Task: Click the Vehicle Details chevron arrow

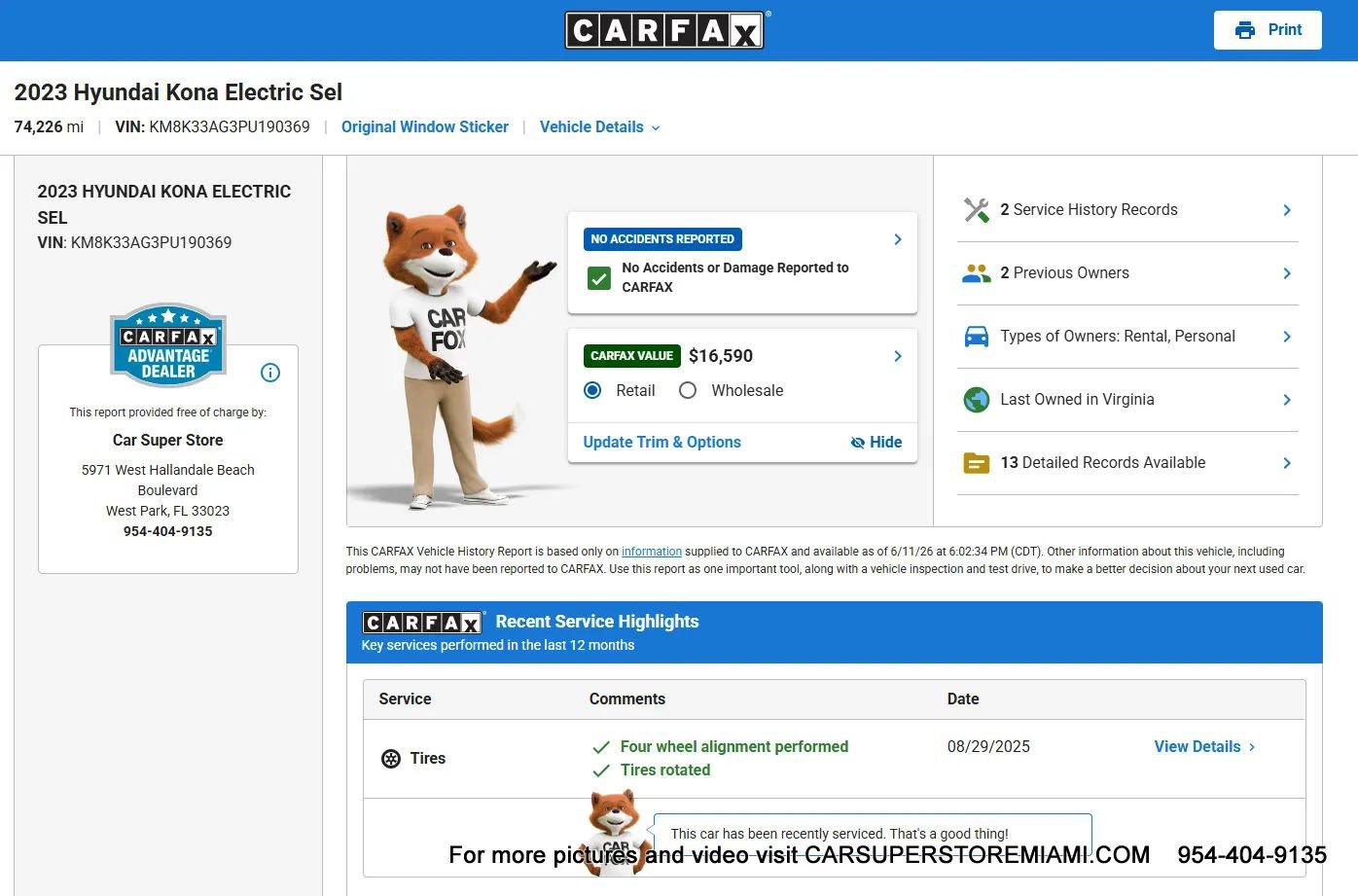Action: pyautogui.click(x=656, y=128)
